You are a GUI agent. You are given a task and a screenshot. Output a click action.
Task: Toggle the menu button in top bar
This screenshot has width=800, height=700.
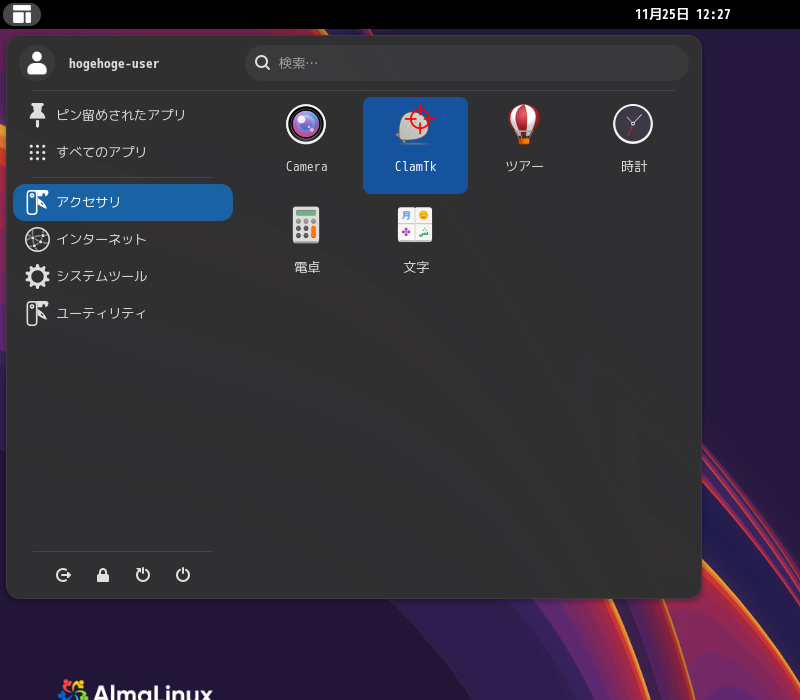[x=22, y=14]
